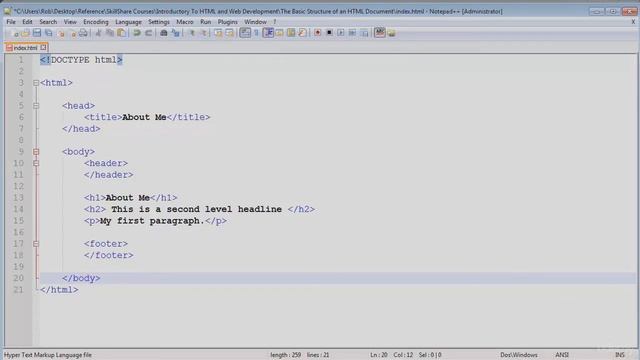Close the index.html tab with its X
The height and width of the screenshot is (360, 640).
[43, 48]
